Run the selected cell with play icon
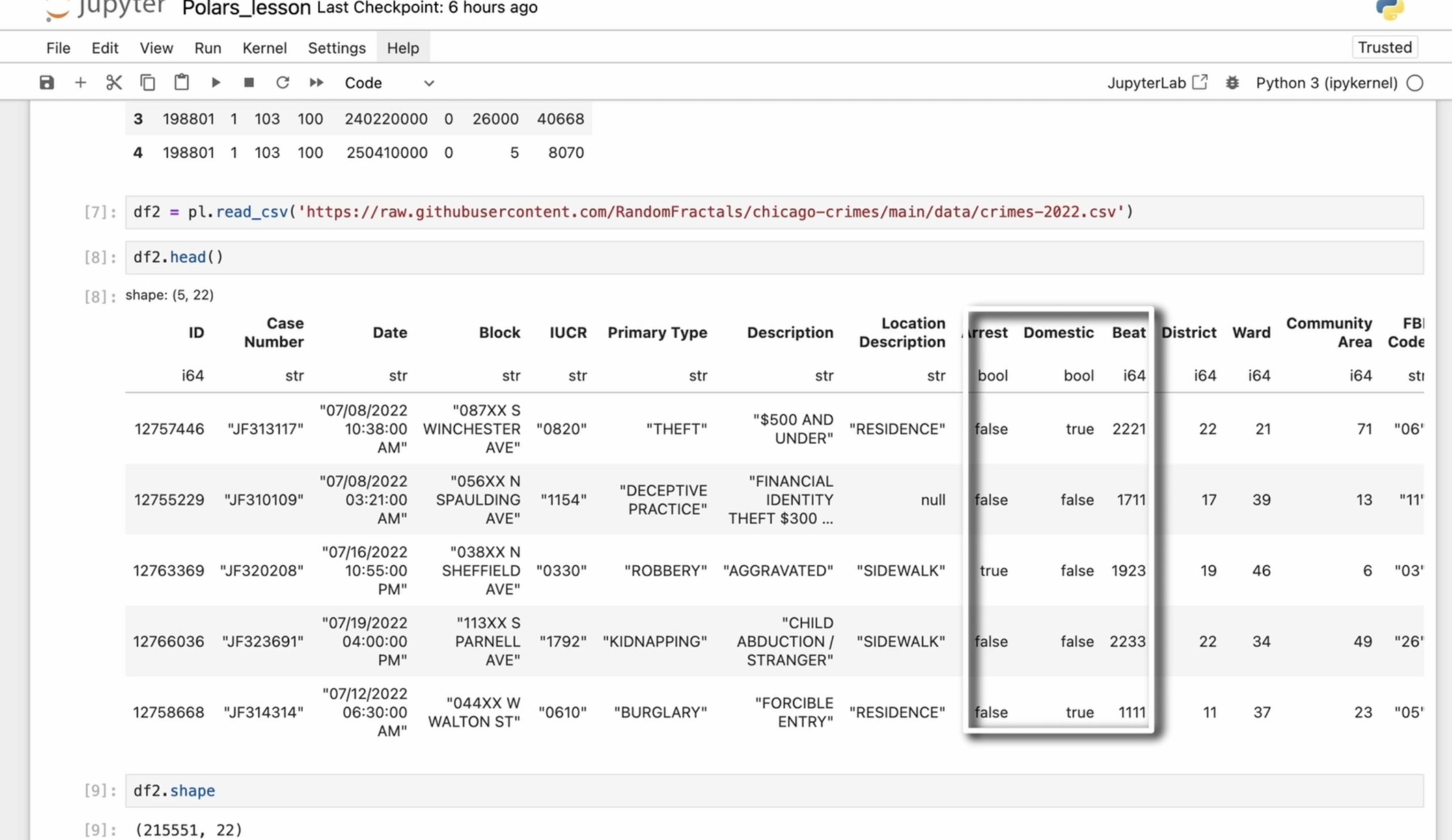1452x840 pixels. [x=216, y=83]
